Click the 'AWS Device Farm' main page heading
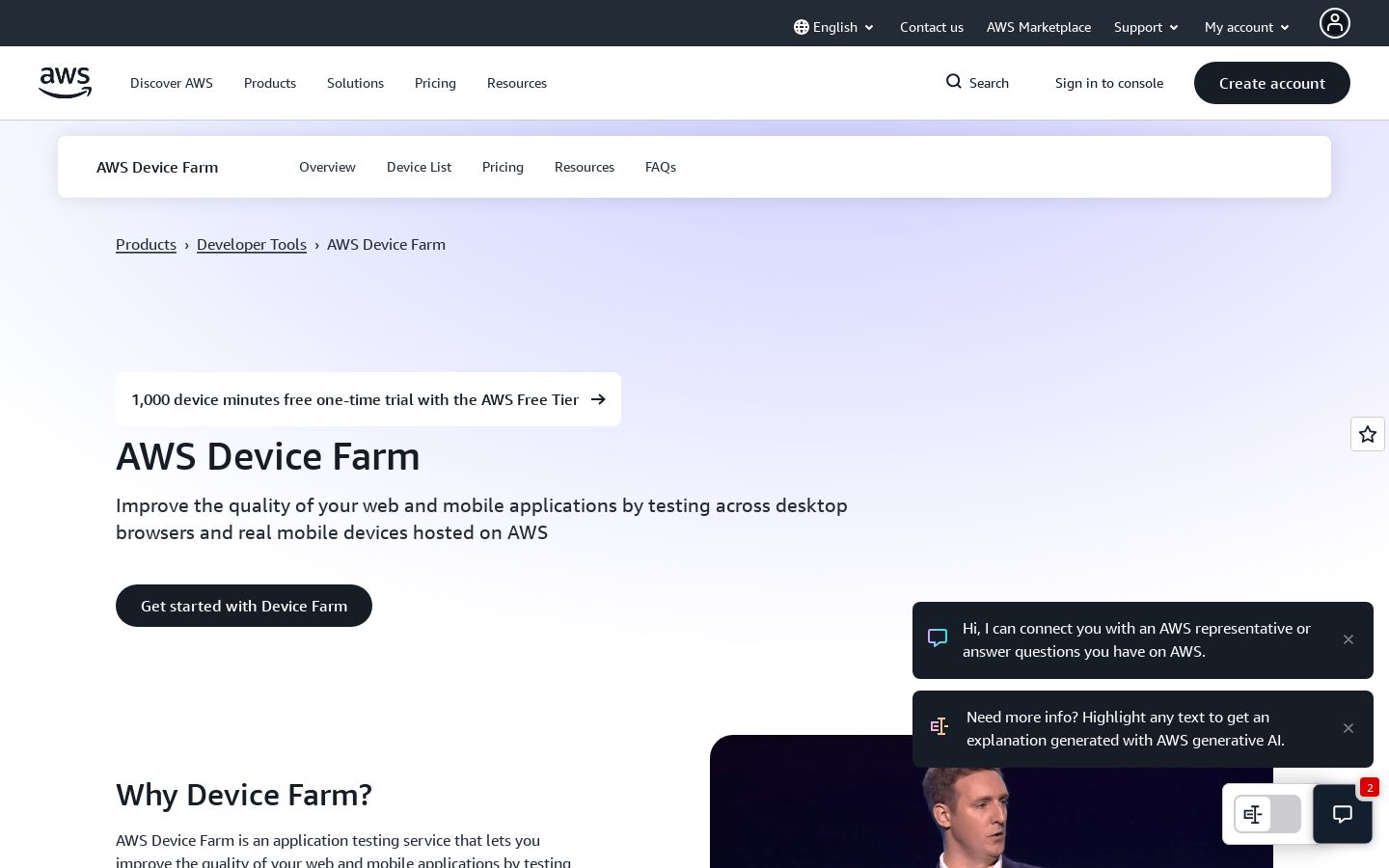This screenshot has height=868, width=1389. 268,456
